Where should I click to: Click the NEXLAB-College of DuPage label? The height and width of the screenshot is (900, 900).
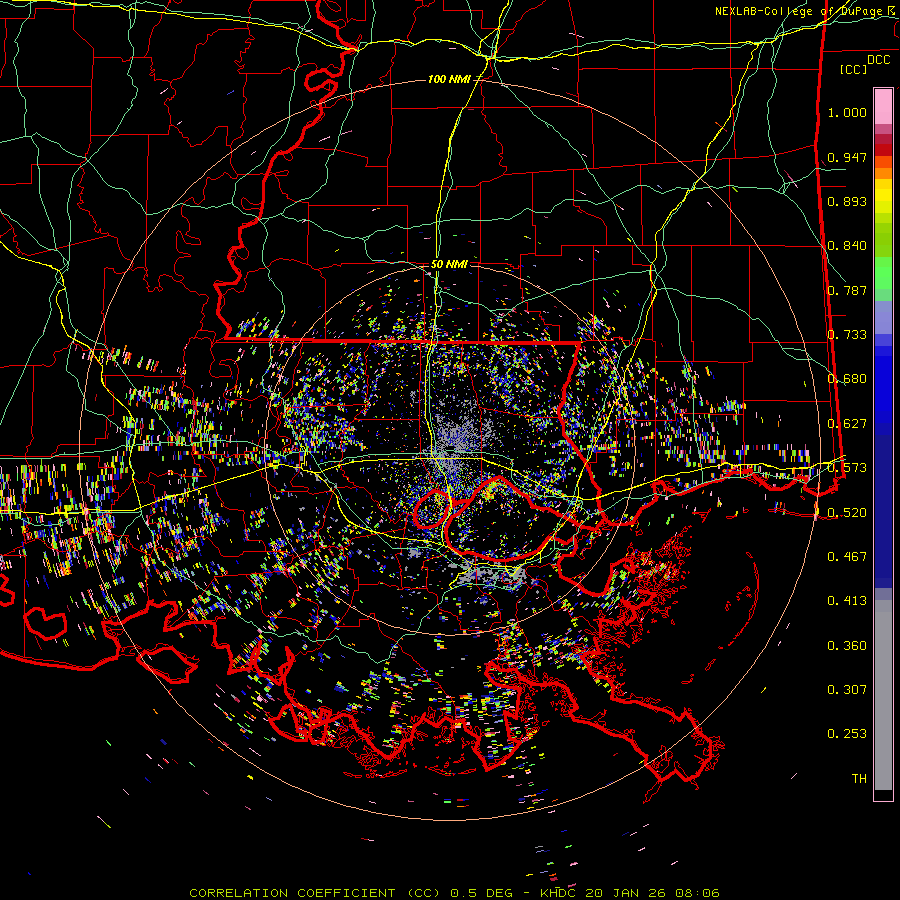pyautogui.click(x=798, y=11)
